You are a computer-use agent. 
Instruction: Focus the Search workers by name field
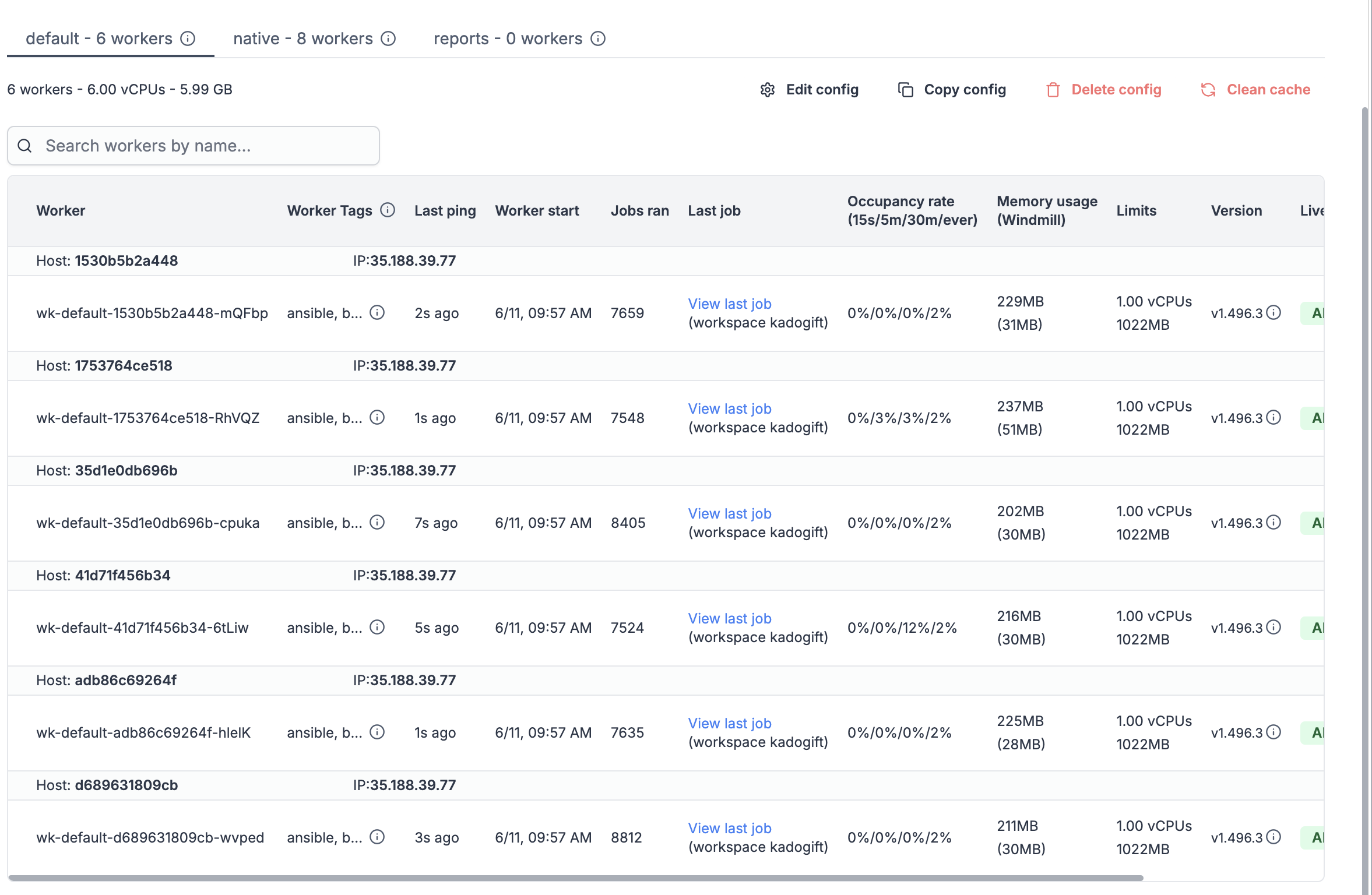point(194,146)
